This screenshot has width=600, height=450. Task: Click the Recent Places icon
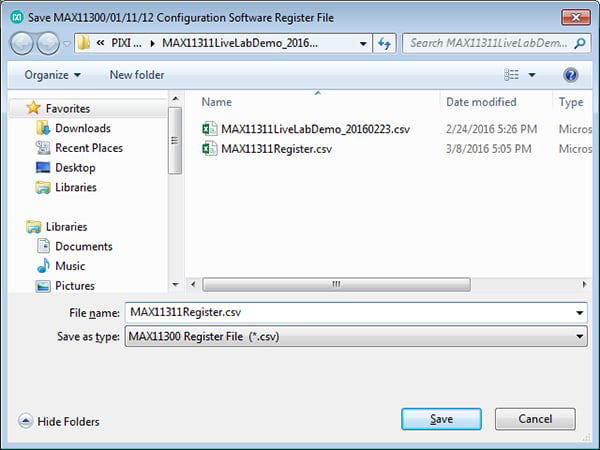[43, 148]
